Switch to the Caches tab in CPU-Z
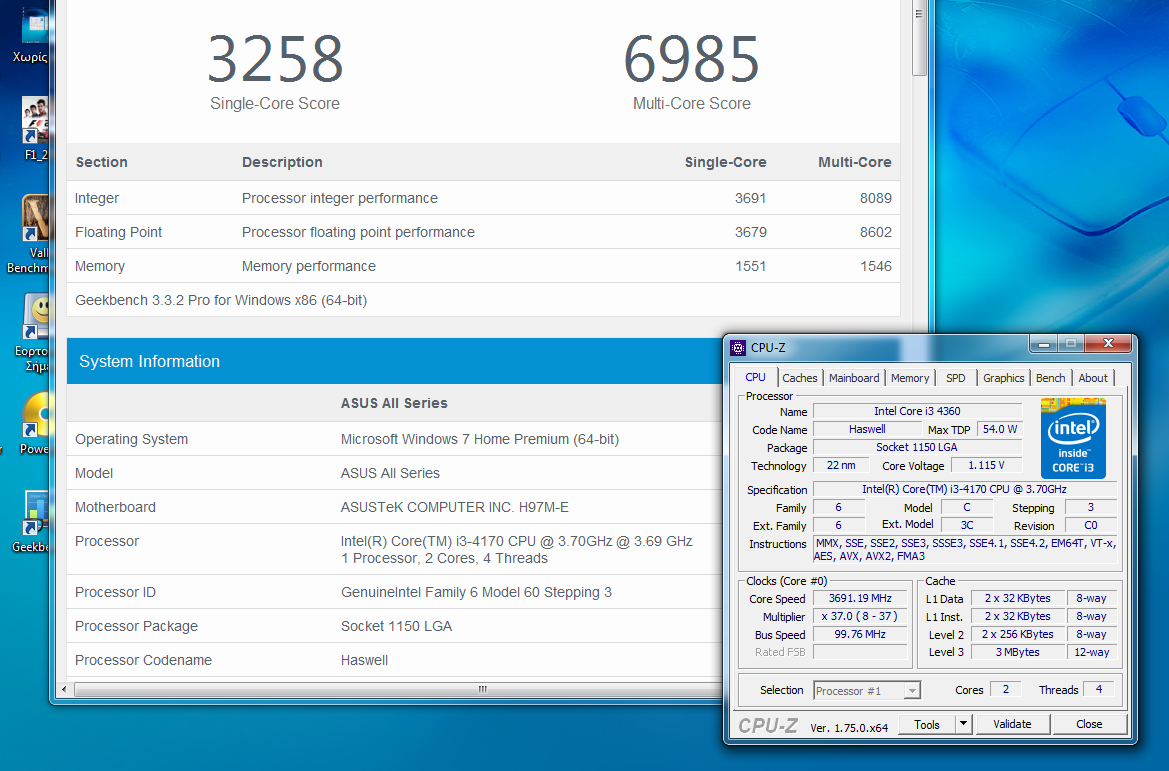 pyautogui.click(x=799, y=378)
